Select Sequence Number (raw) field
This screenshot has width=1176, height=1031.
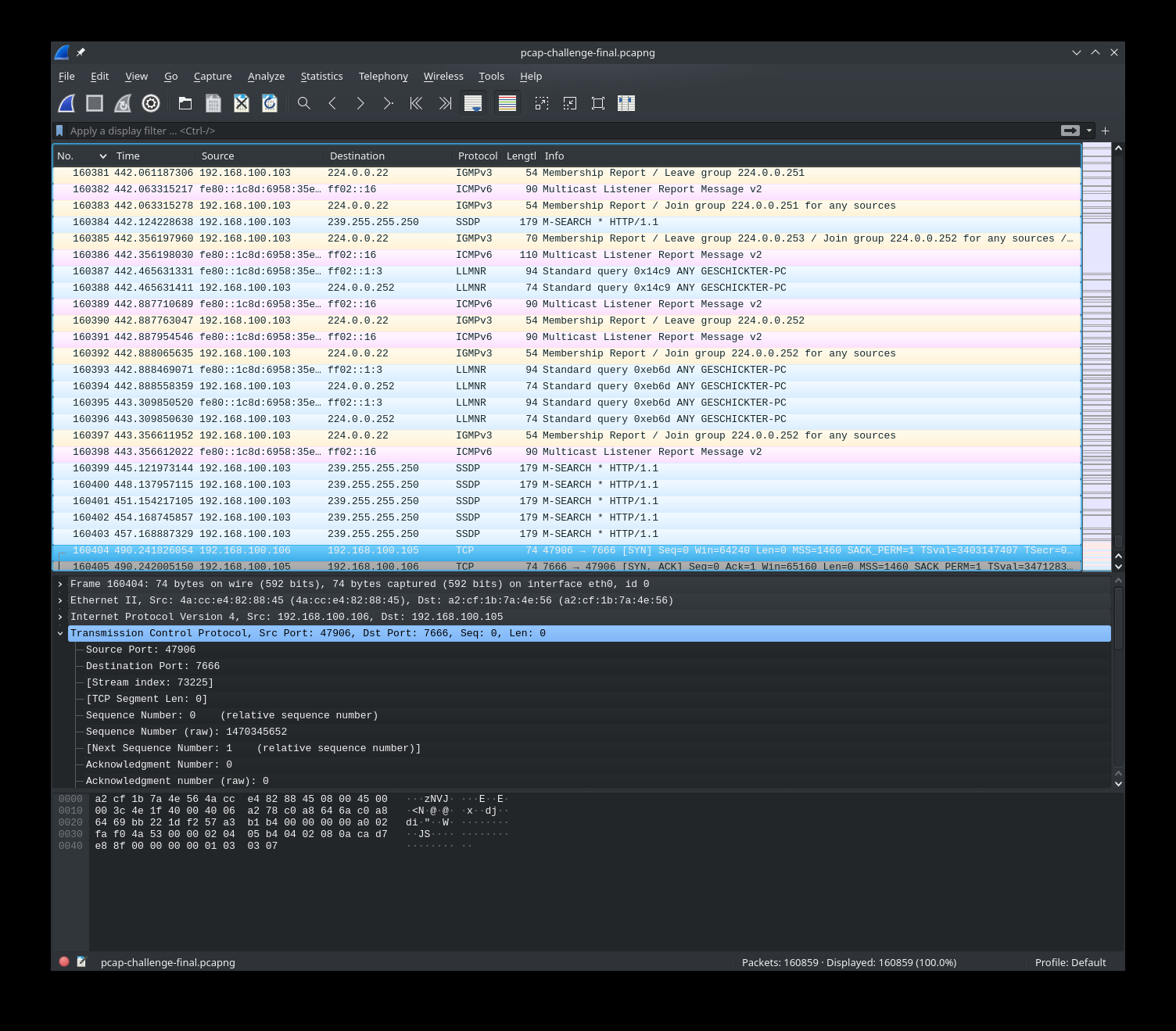click(x=186, y=732)
